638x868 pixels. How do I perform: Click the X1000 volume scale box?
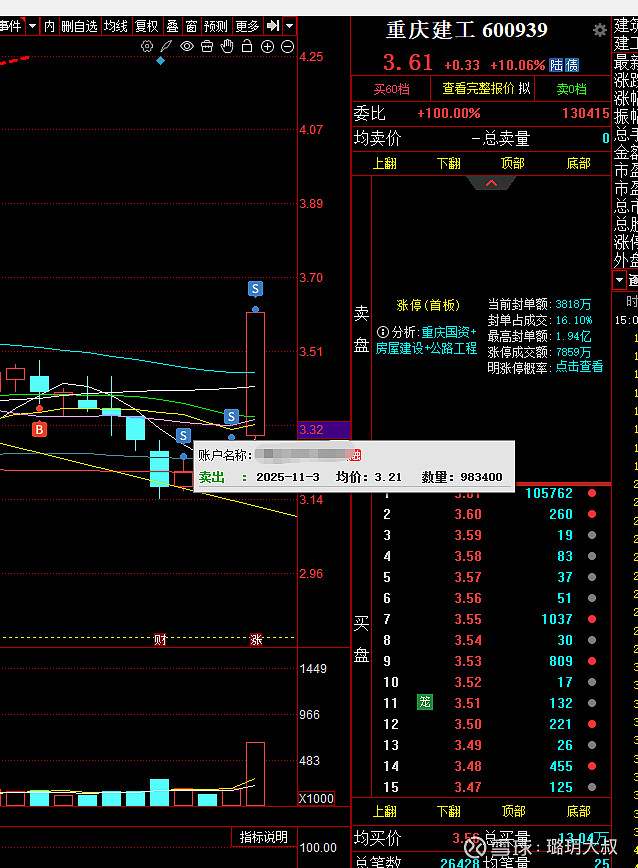coord(316,798)
